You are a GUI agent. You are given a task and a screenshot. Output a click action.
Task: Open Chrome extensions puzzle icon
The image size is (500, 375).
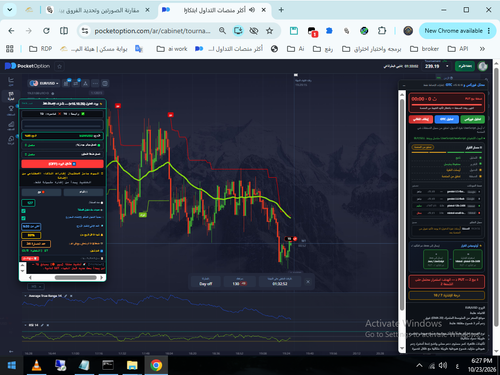click(382, 31)
